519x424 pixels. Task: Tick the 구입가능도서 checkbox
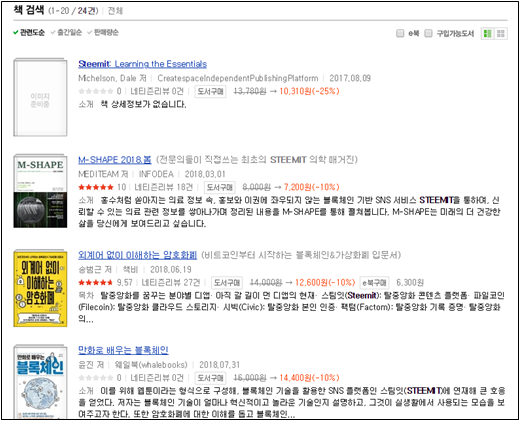point(428,33)
